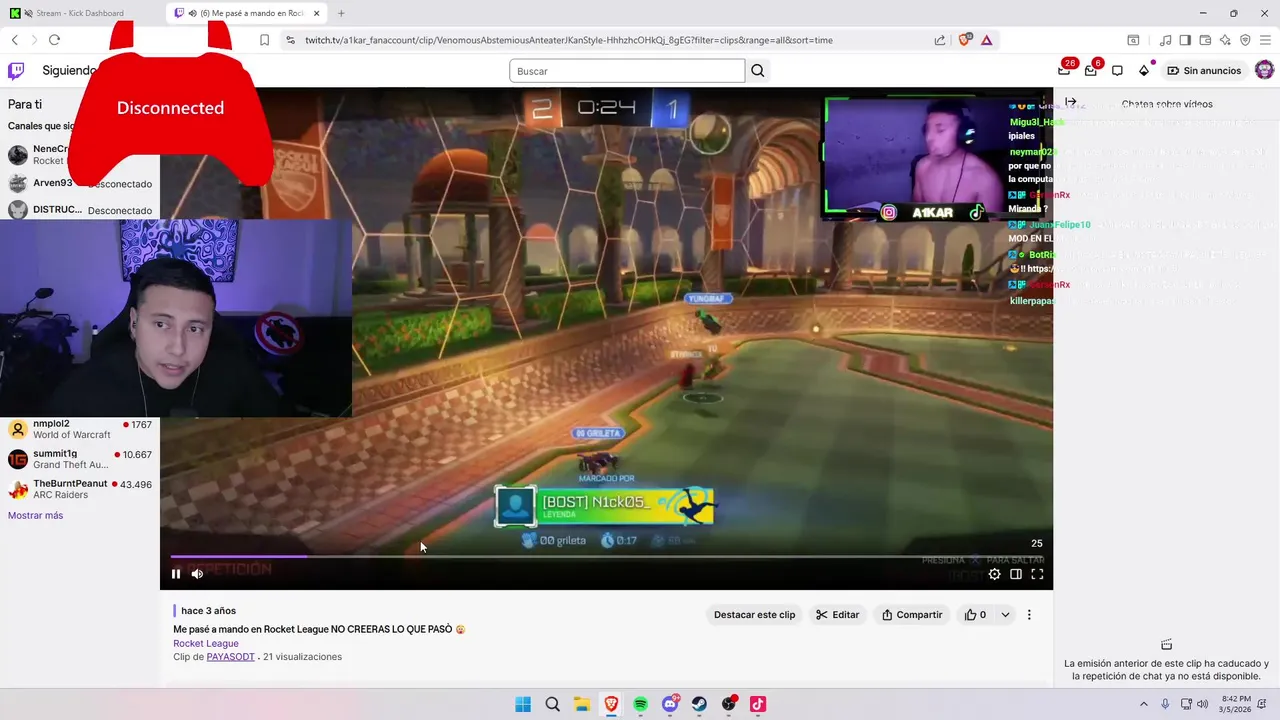Open TheBurntPeanut channel in sidebar
This screenshot has height=720, width=1280.
click(x=80, y=489)
